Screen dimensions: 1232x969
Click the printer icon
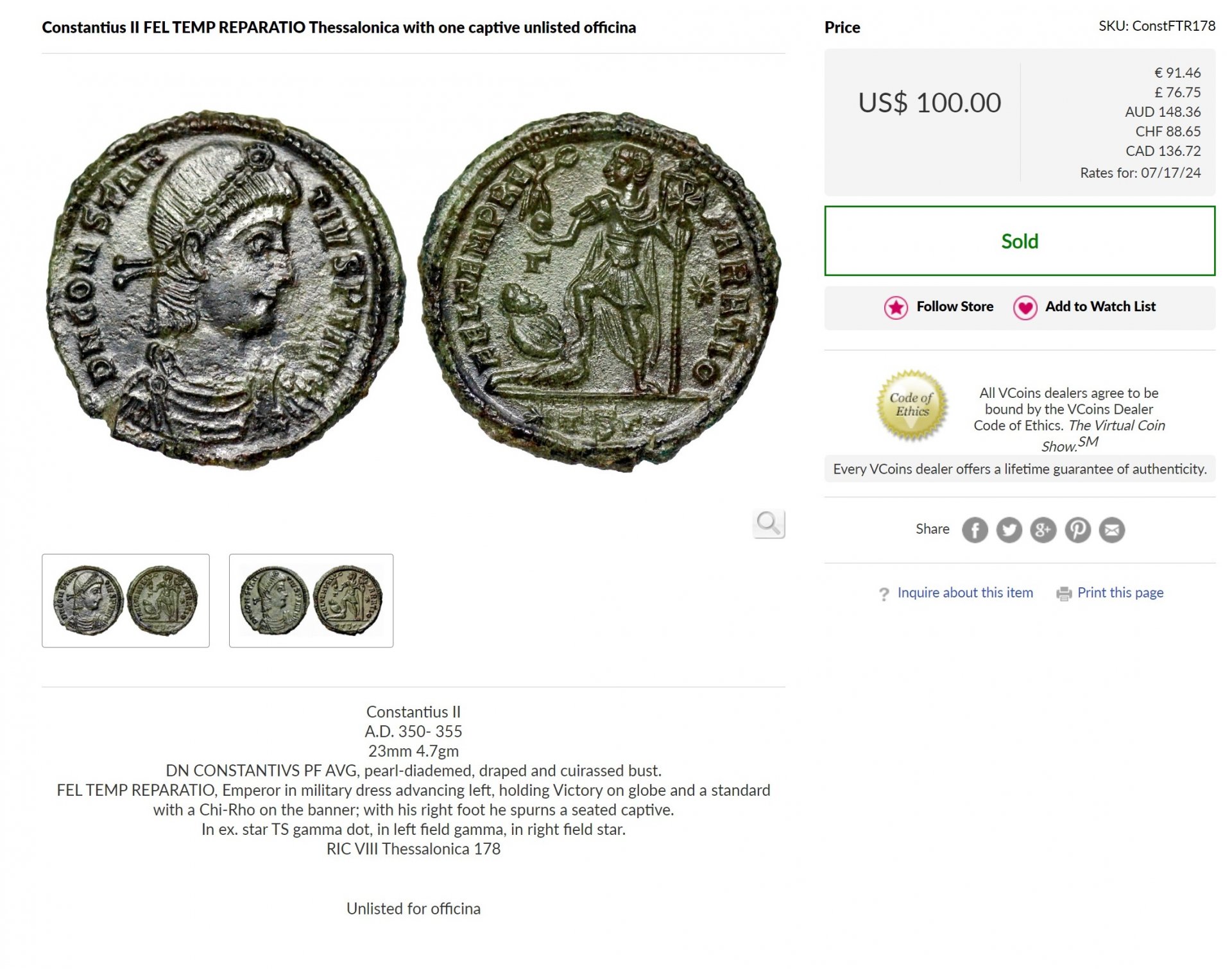point(1064,594)
